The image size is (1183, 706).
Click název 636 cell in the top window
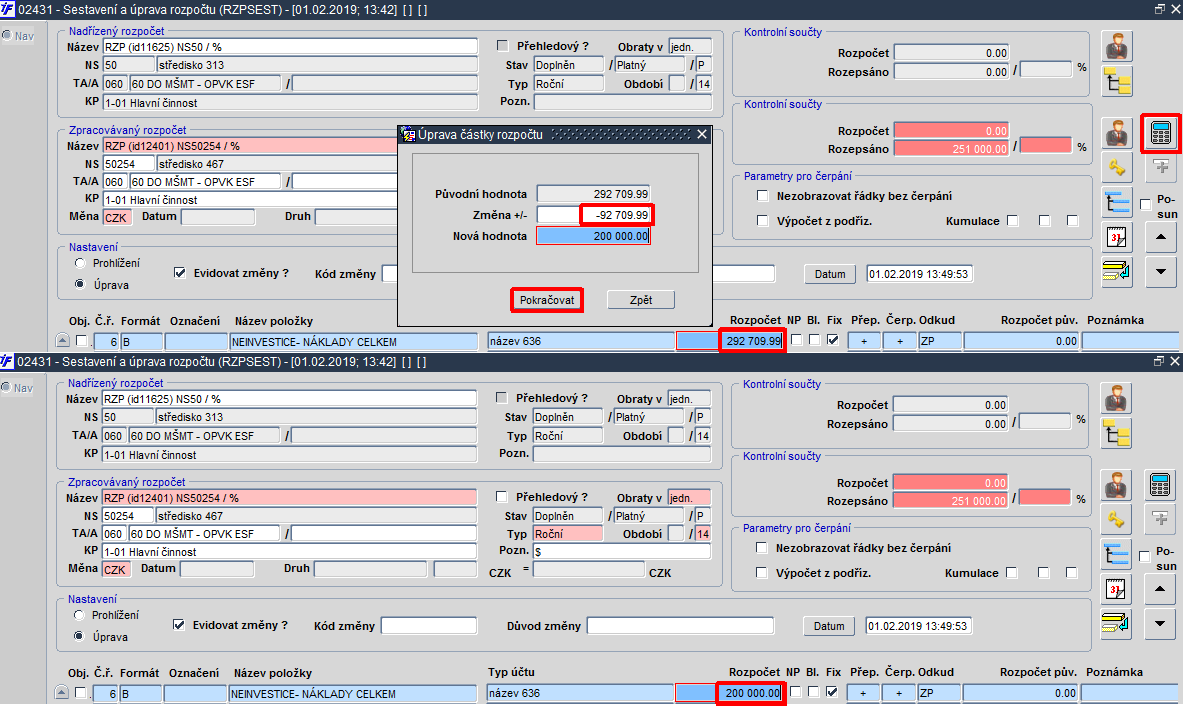(x=581, y=341)
